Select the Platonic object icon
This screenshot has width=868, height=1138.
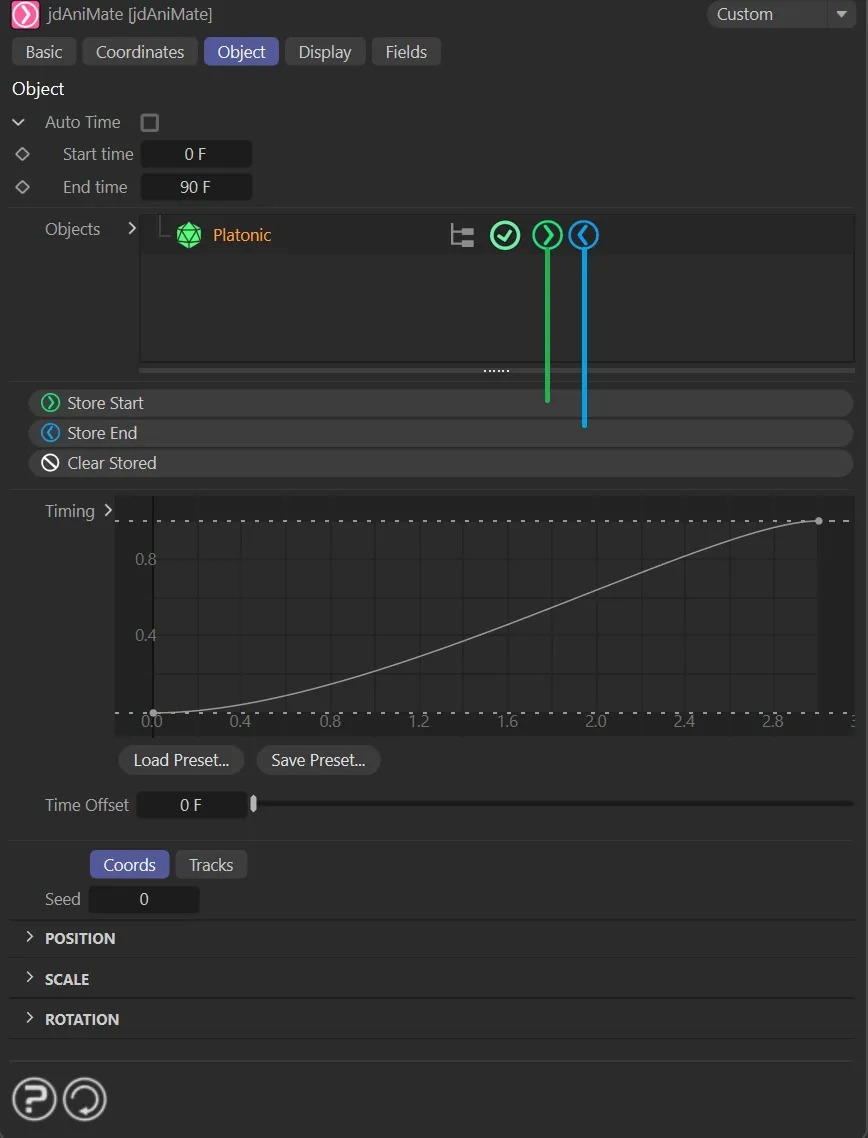click(189, 235)
